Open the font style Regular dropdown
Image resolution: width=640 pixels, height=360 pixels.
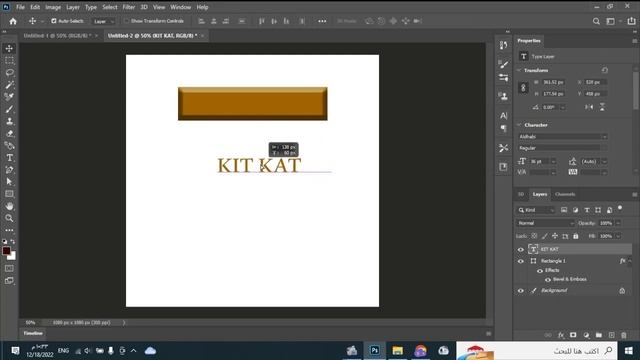[x=562, y=148]
